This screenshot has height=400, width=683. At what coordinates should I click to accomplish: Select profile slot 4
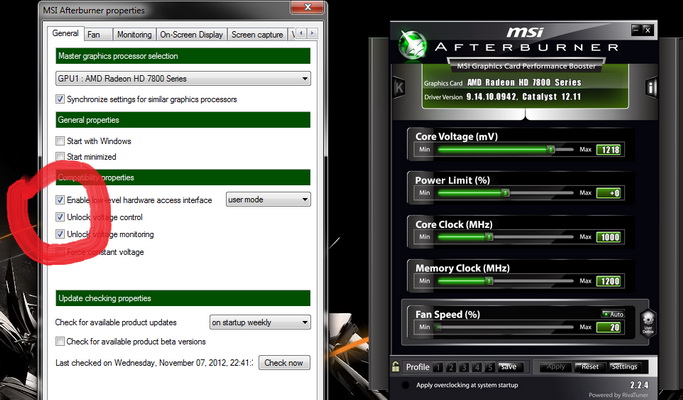477,367
